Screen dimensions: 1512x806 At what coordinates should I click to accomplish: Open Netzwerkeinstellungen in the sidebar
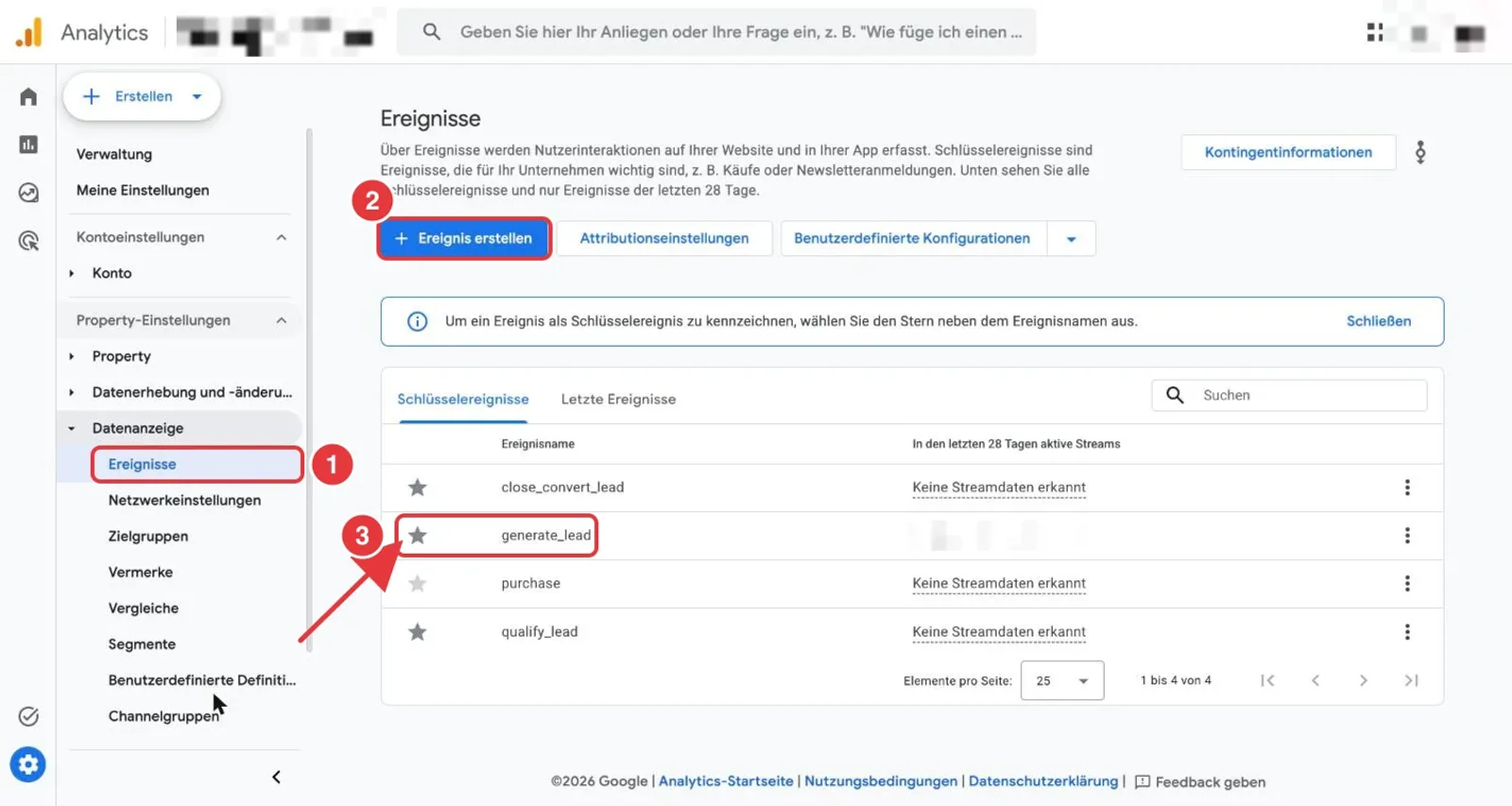(x=184, y=500)
